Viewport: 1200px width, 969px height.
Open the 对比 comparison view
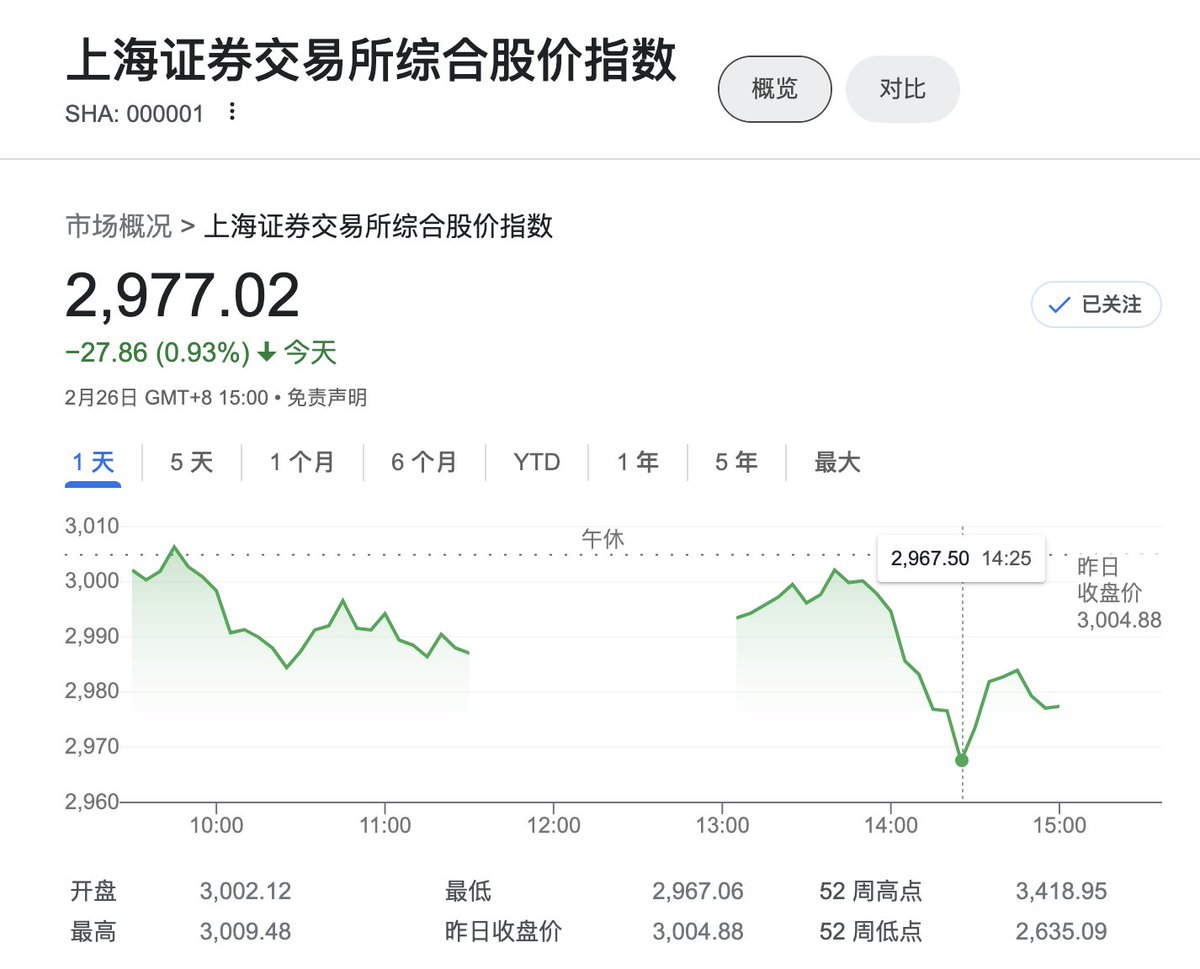click(x=902, y=89)
